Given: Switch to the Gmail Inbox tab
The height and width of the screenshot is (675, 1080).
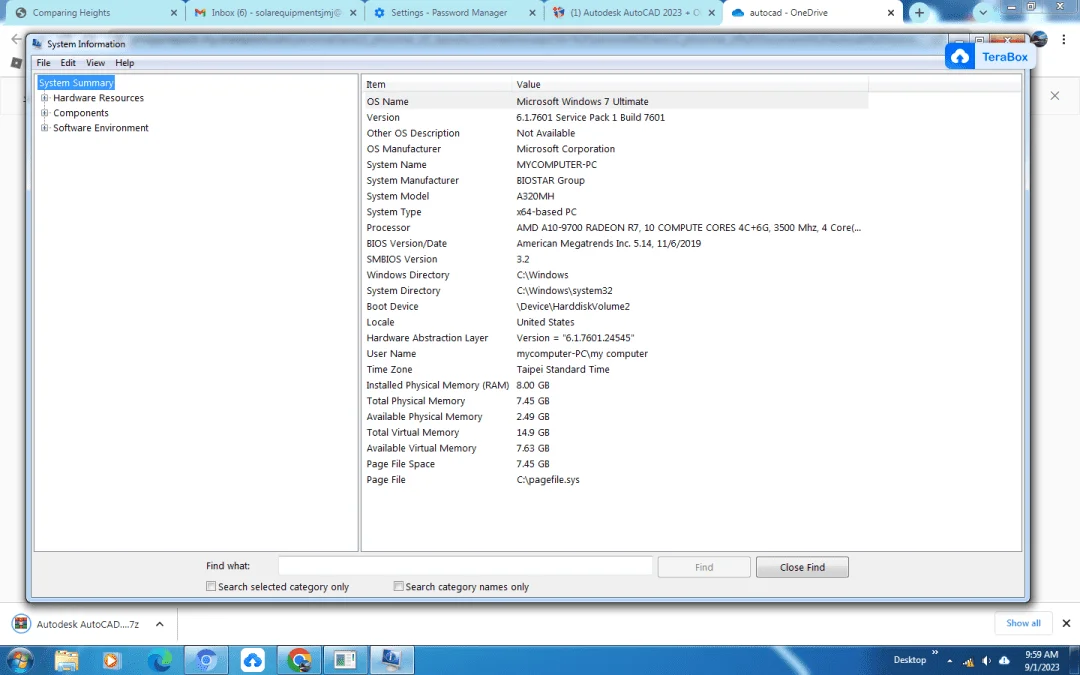Looking at the screenshot, I should click(274, 12).
